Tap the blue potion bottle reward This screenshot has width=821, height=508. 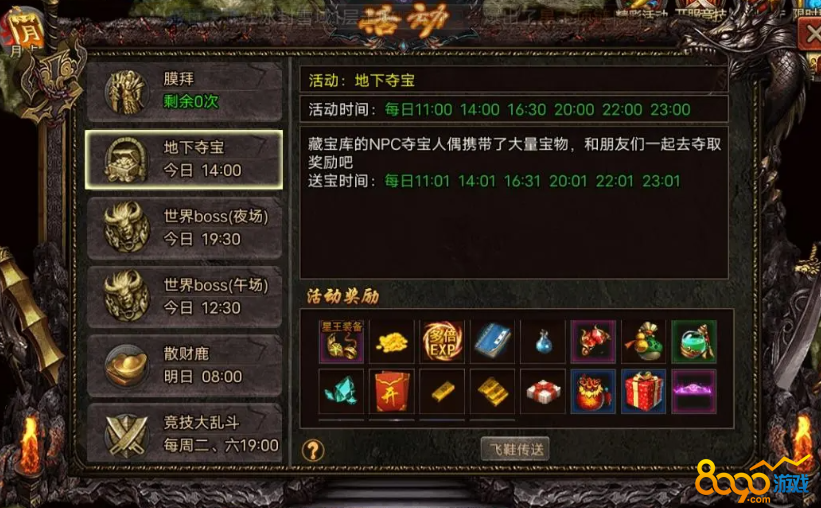click(x=543, y=341)
